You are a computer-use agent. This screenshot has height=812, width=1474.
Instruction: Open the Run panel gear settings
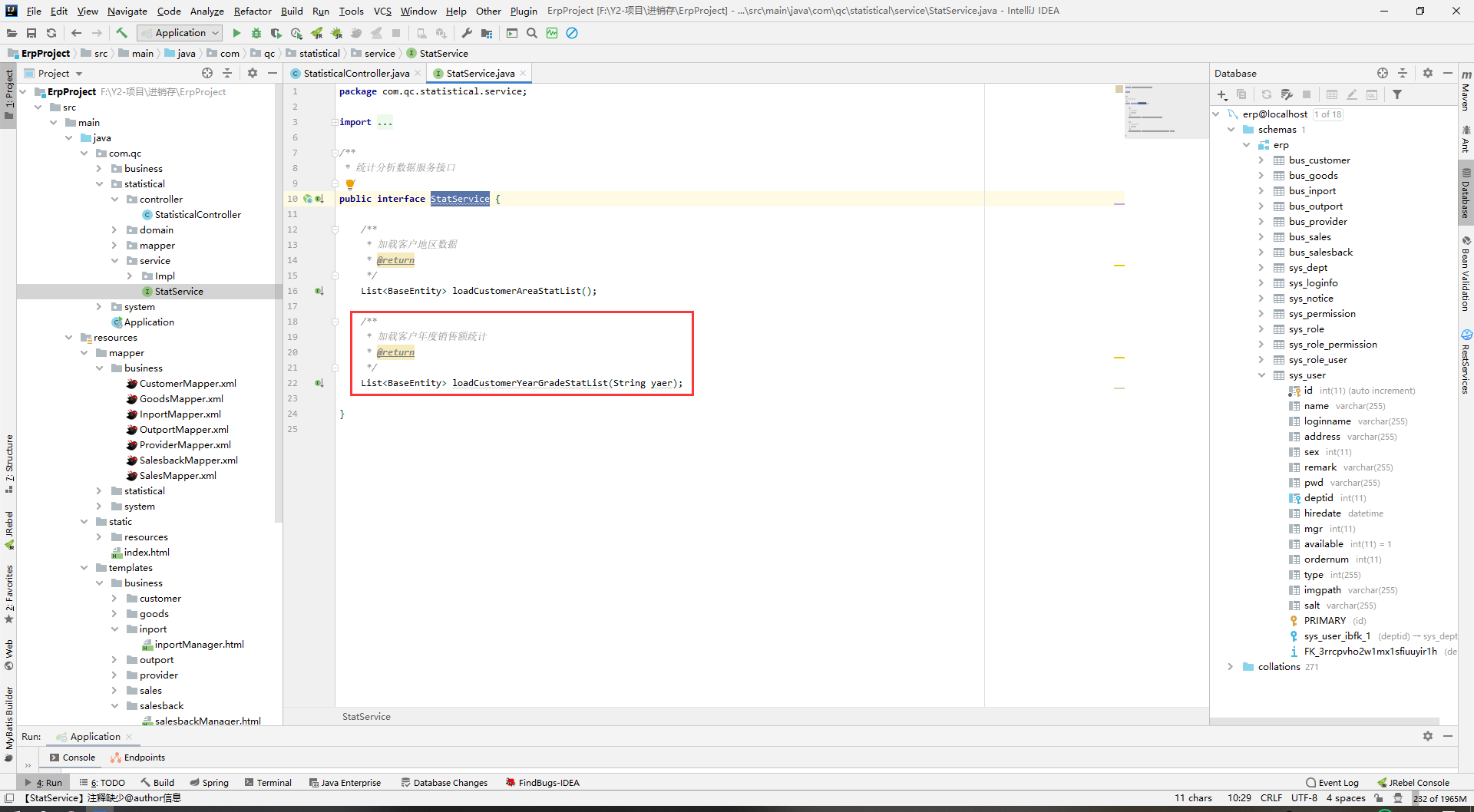pos(1428,736)
